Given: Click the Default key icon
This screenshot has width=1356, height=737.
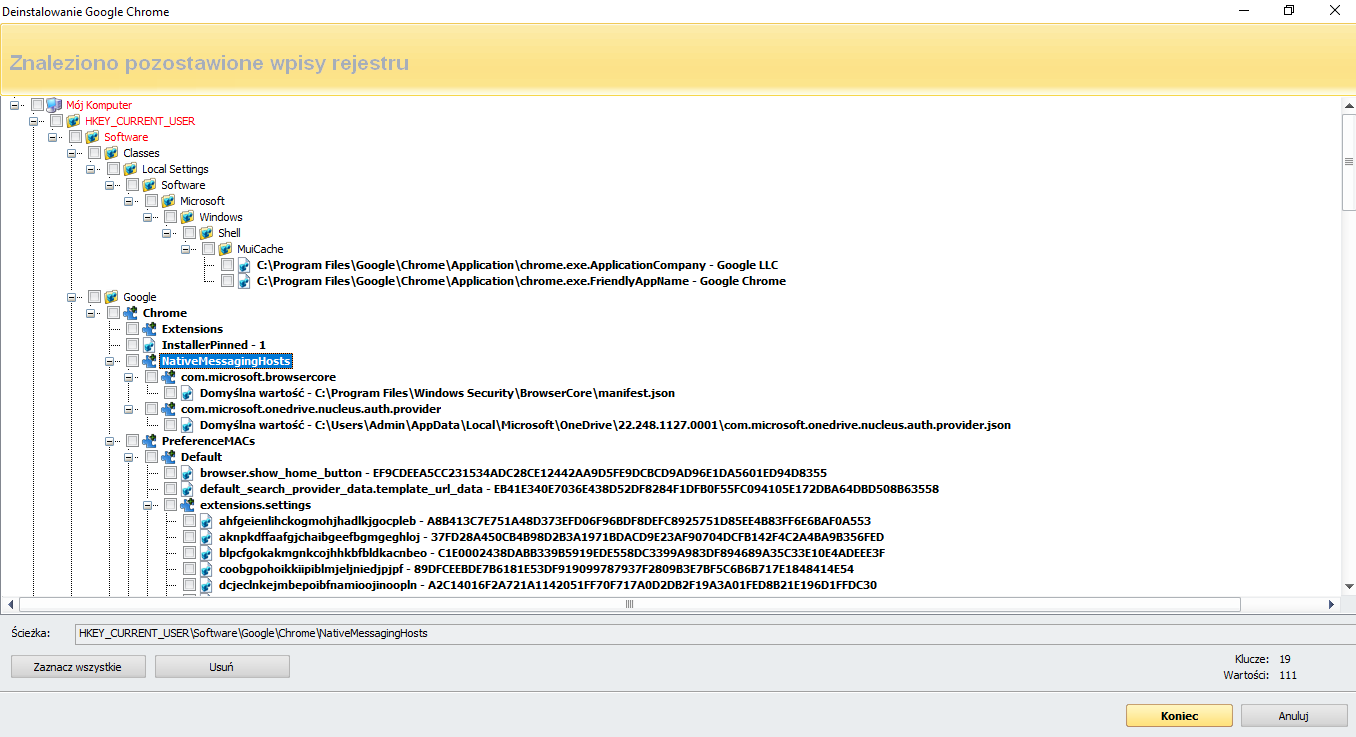Looking at the screenshot, I should point(168,457).
